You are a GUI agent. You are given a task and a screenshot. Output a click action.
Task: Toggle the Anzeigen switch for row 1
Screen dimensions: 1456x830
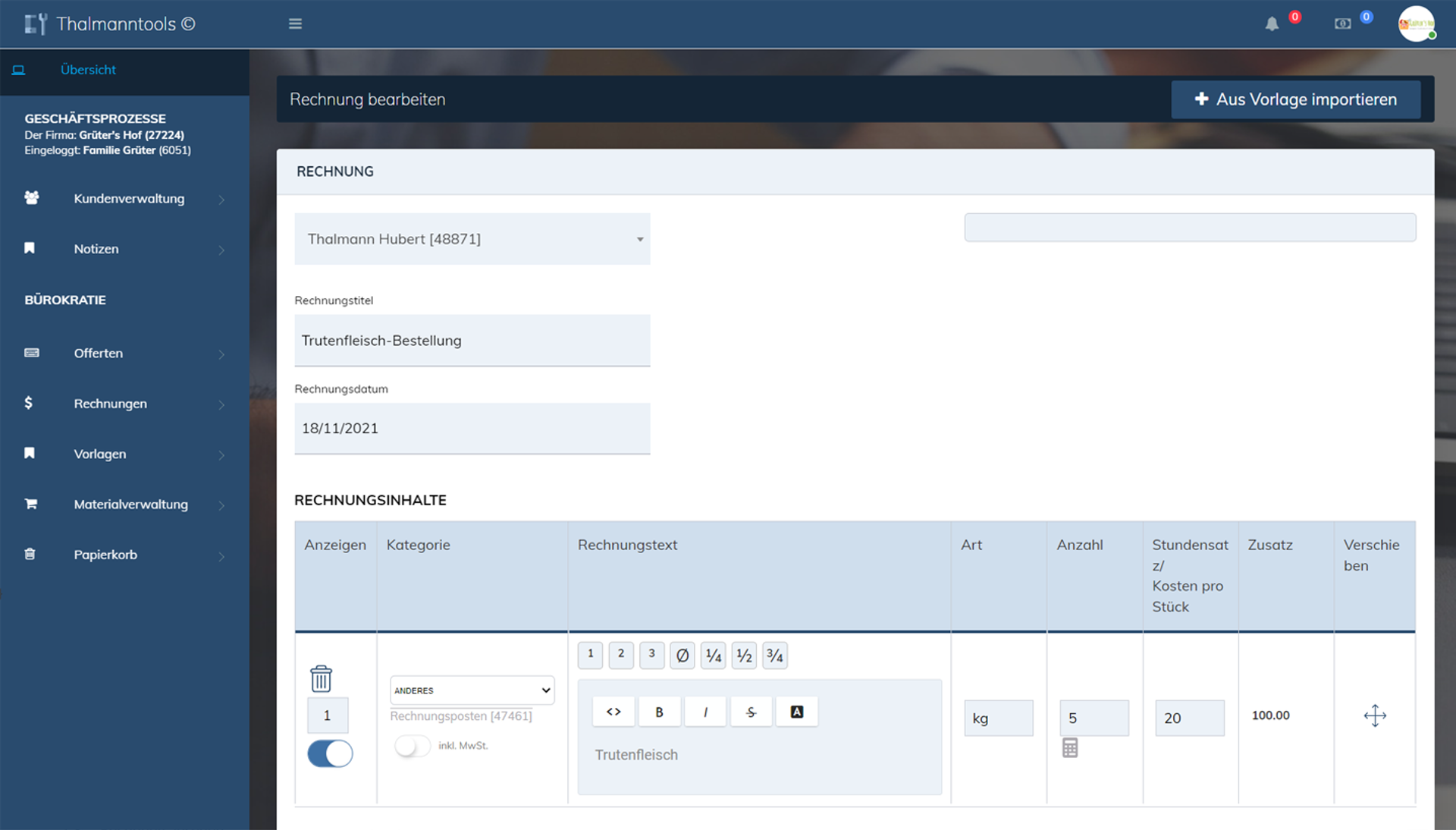[x=330, y=753]
